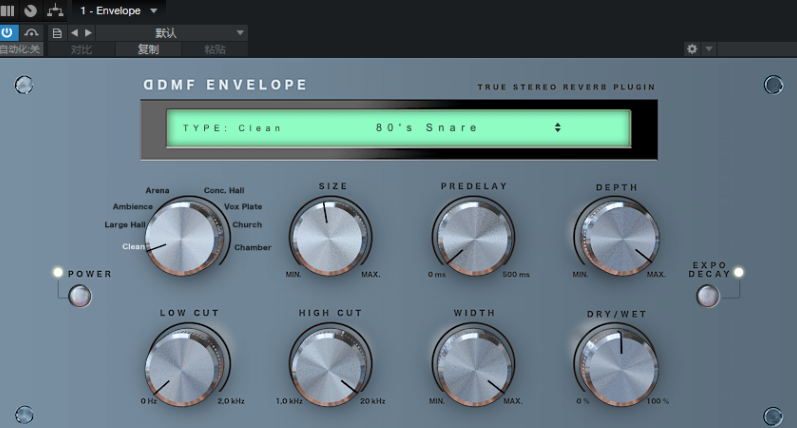Click the round knob icon in top bar
Screen dimensions: 797x428
click(30, 10)
